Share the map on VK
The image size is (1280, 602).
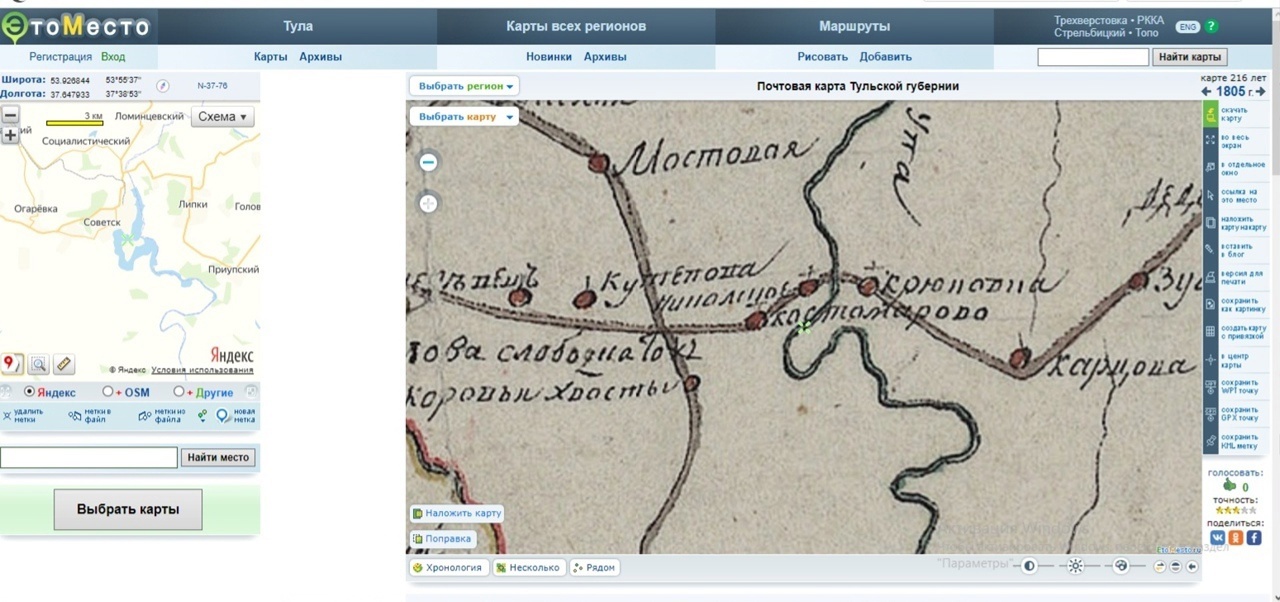pyautogui.click(x=1217, y=538)
